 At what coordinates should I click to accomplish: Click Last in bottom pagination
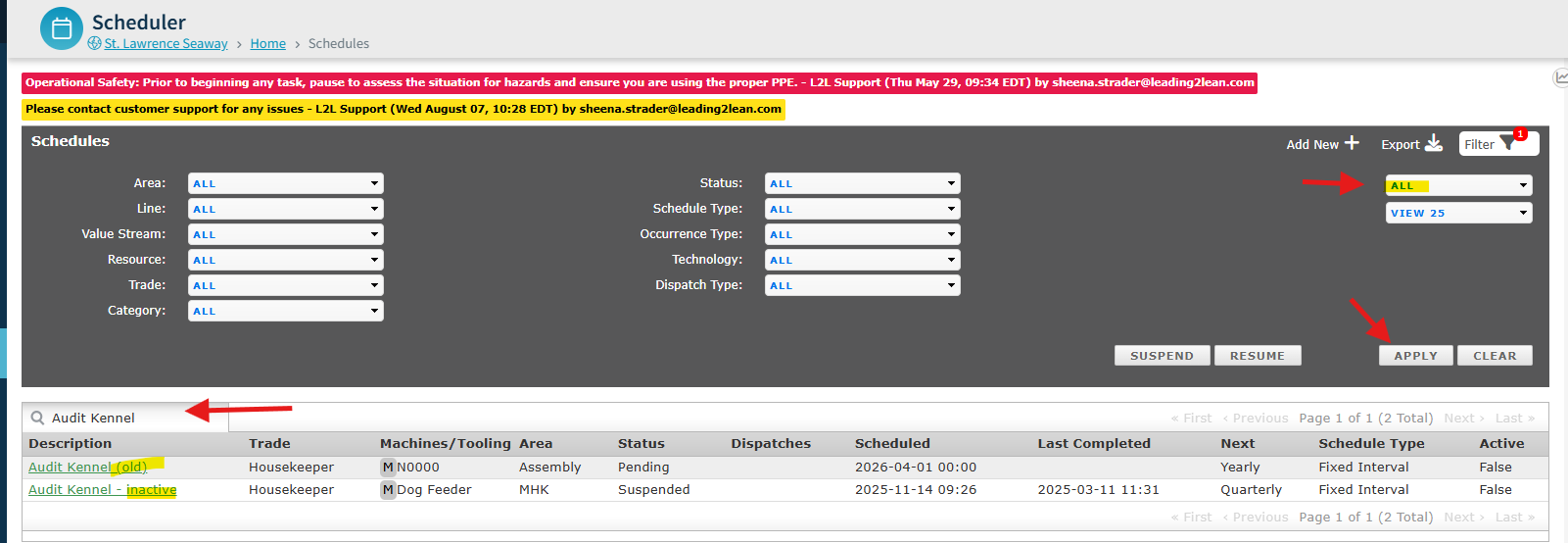pos(1515,518)
